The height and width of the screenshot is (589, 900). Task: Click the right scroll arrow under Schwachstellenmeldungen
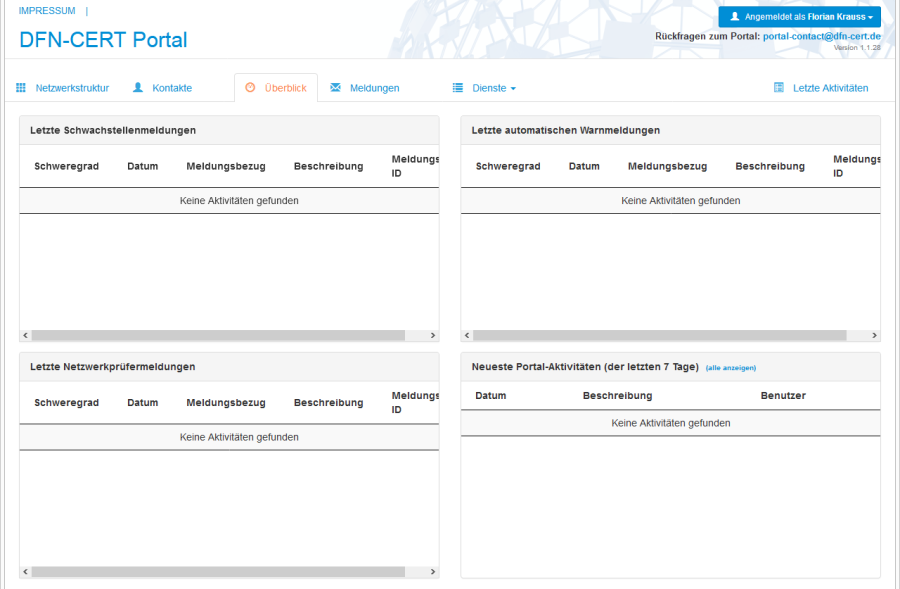(x=431, y=335)
